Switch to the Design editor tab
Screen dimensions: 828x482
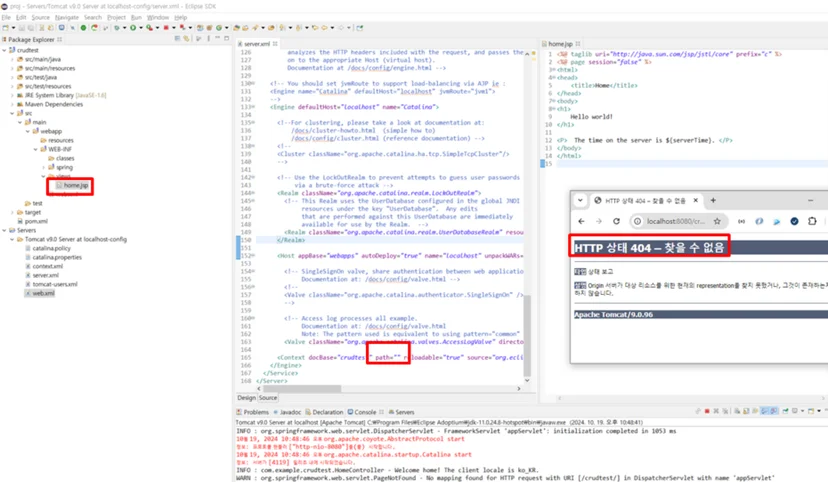pos(246,398)
